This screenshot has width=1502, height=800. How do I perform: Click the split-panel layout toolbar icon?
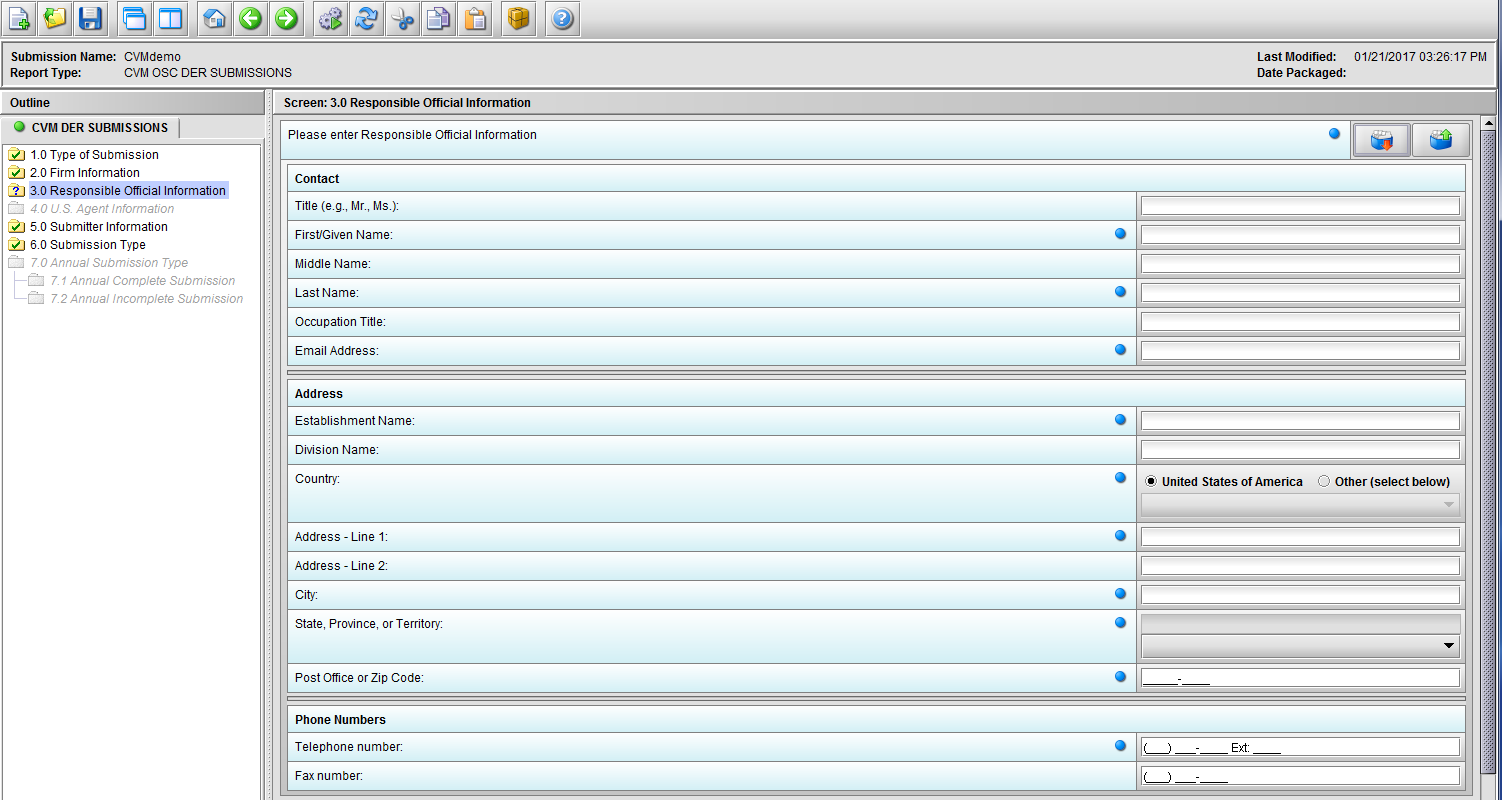[x=171, y=18]
